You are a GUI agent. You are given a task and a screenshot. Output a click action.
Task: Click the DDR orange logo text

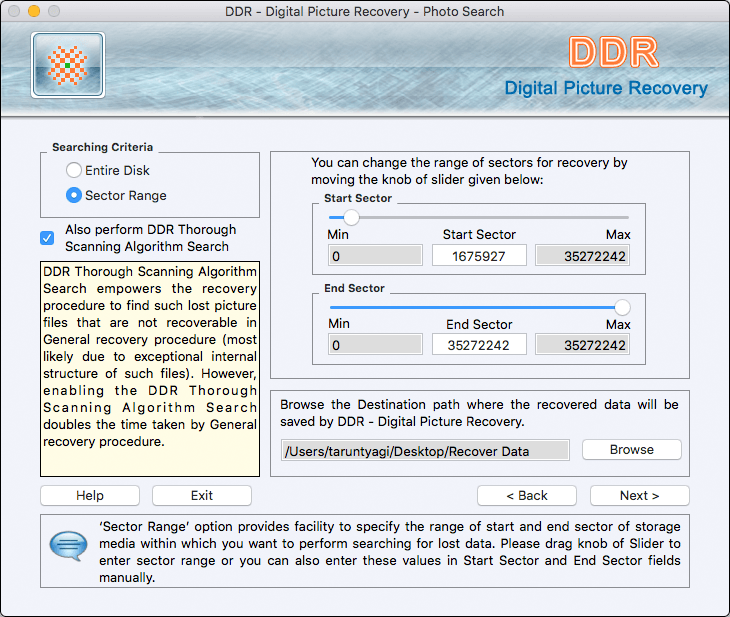click(613, 52)
